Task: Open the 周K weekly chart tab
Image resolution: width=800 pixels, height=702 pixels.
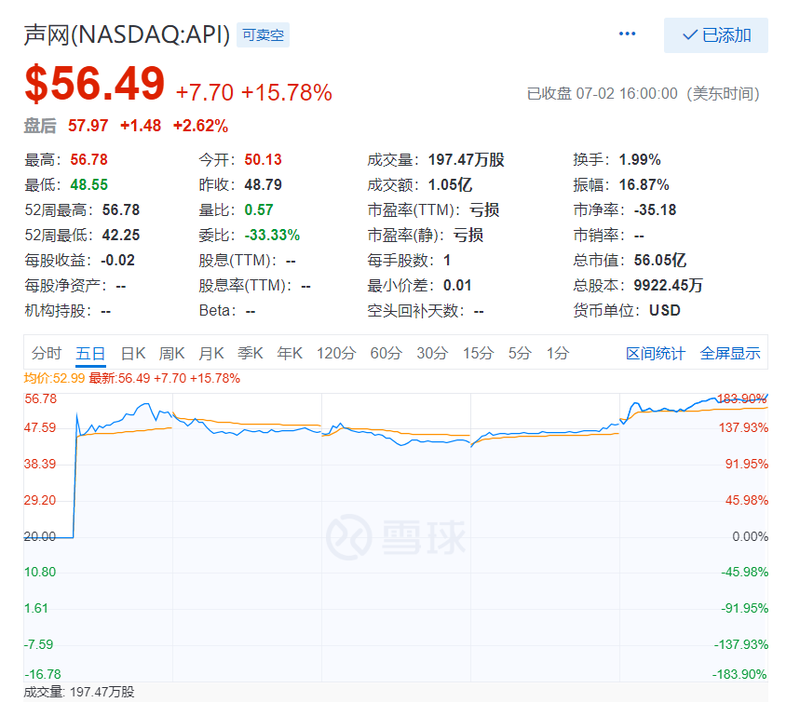Action: pos(172,353)
